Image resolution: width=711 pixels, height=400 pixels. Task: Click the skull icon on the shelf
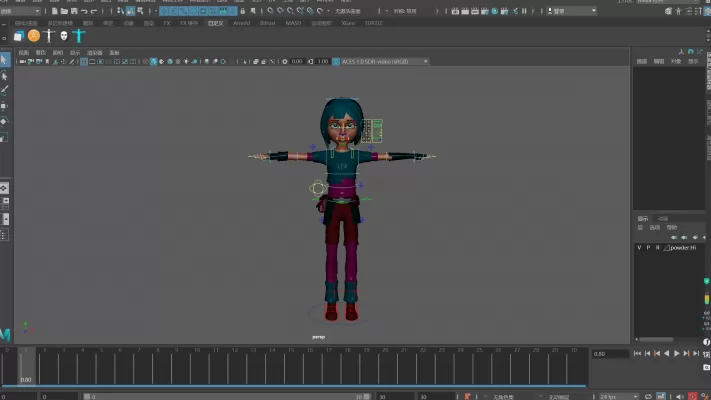coord(63,35)
